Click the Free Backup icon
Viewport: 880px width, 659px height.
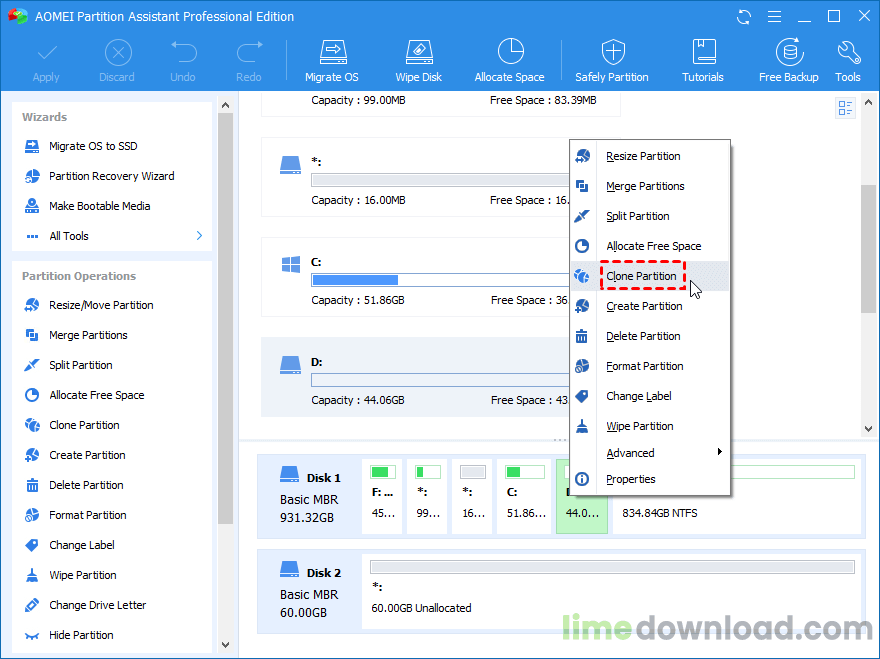click(x=789, y=60)
